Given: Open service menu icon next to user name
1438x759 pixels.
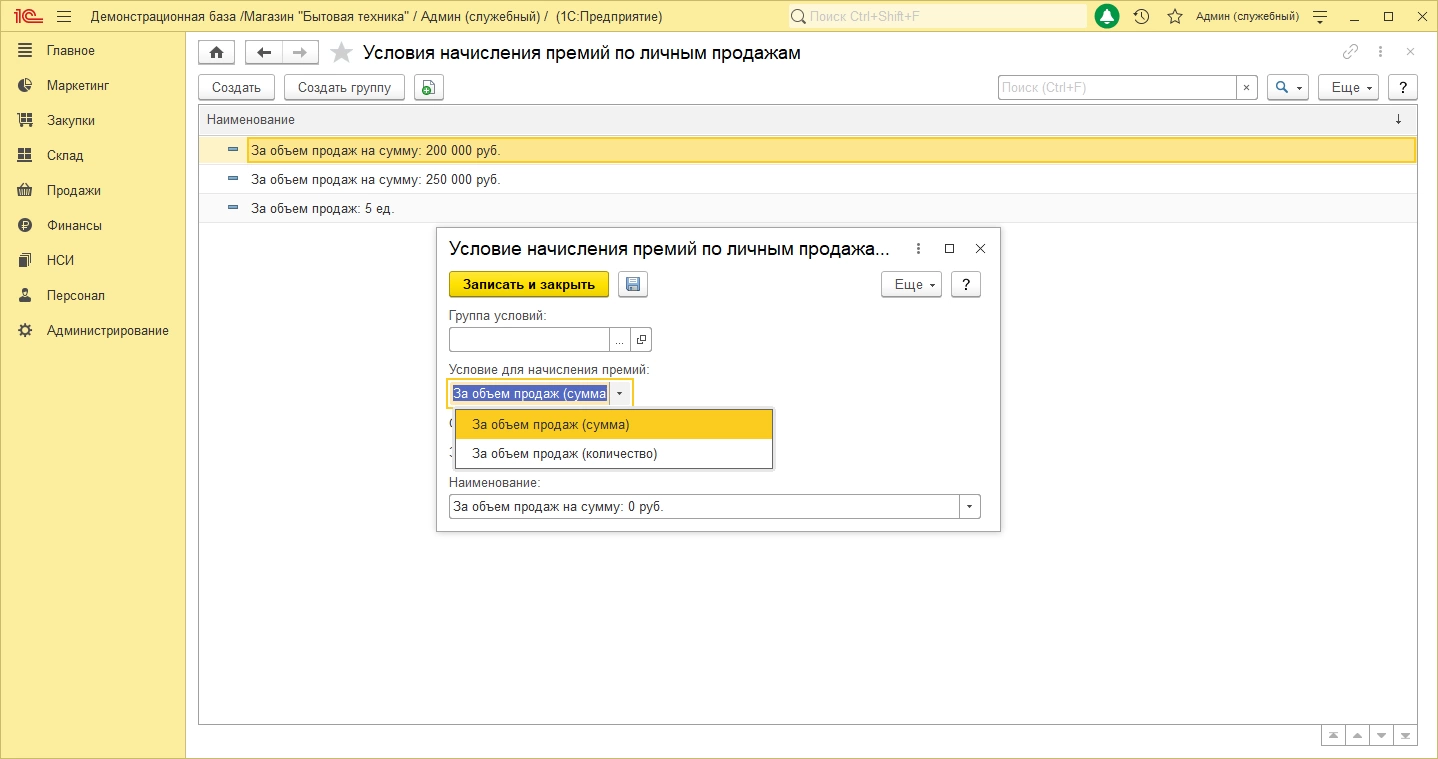Looking at the screenshot, I should coord(1320,17).
